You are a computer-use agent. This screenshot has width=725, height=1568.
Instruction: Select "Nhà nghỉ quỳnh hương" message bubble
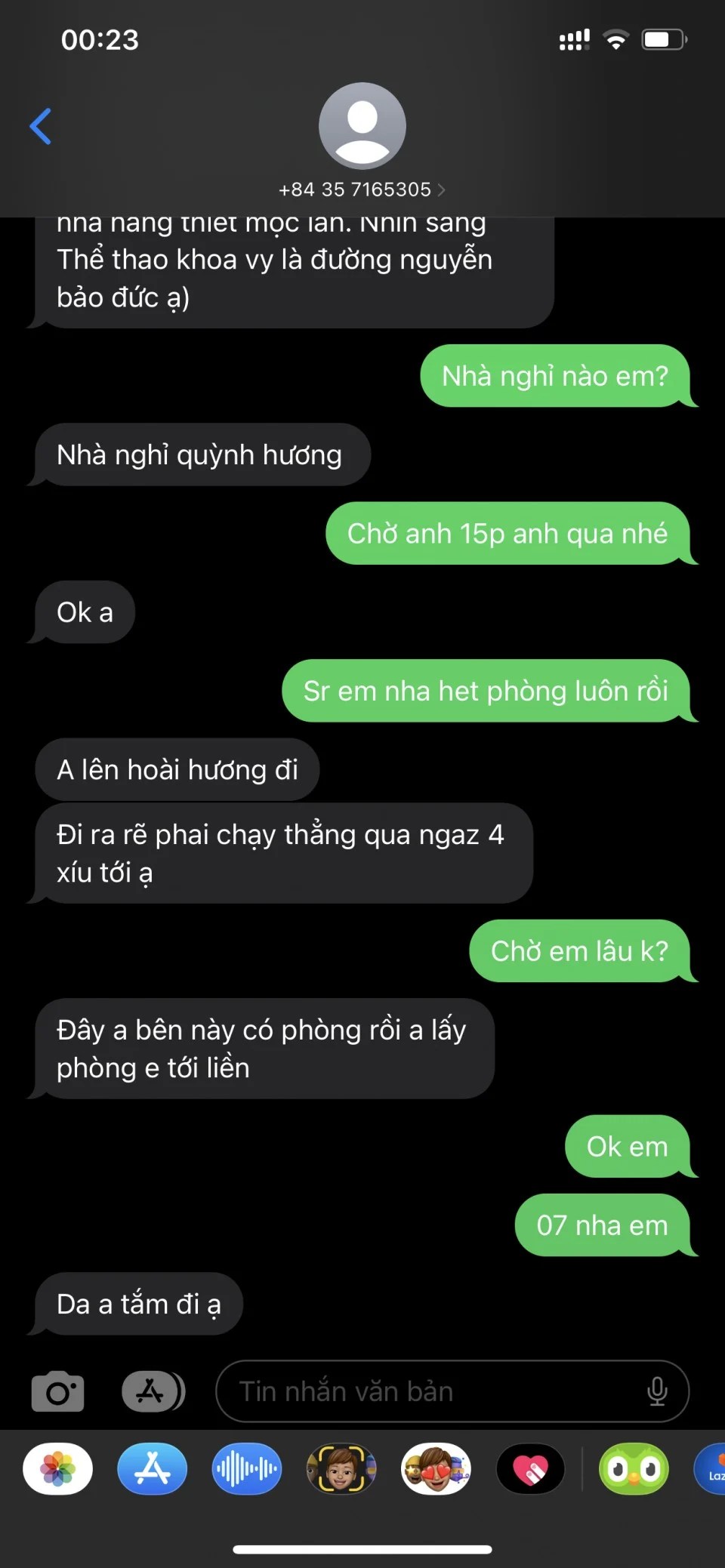click(202, 454)
